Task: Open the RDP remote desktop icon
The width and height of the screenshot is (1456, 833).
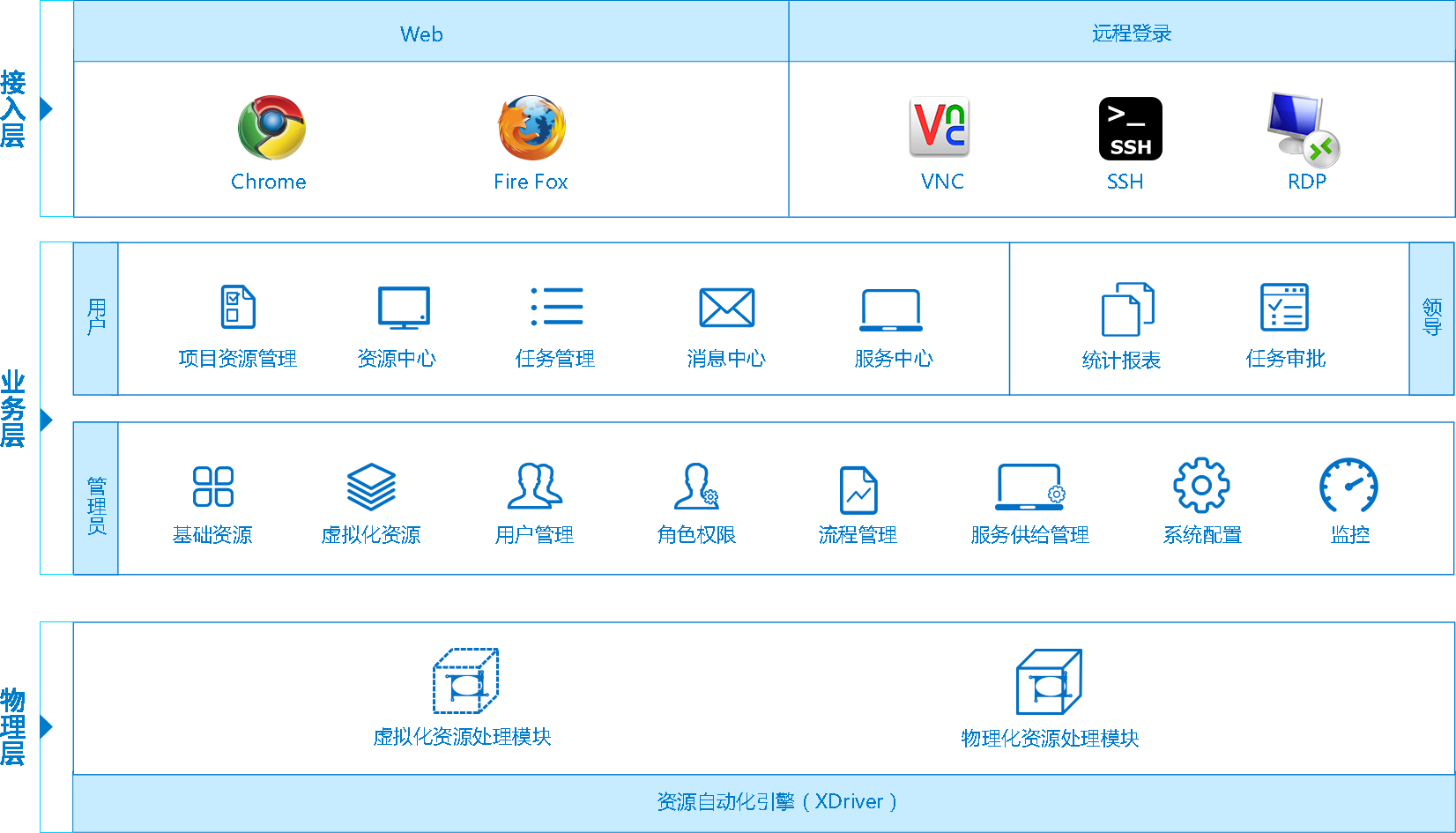Action: click(x=1303, y=129)
